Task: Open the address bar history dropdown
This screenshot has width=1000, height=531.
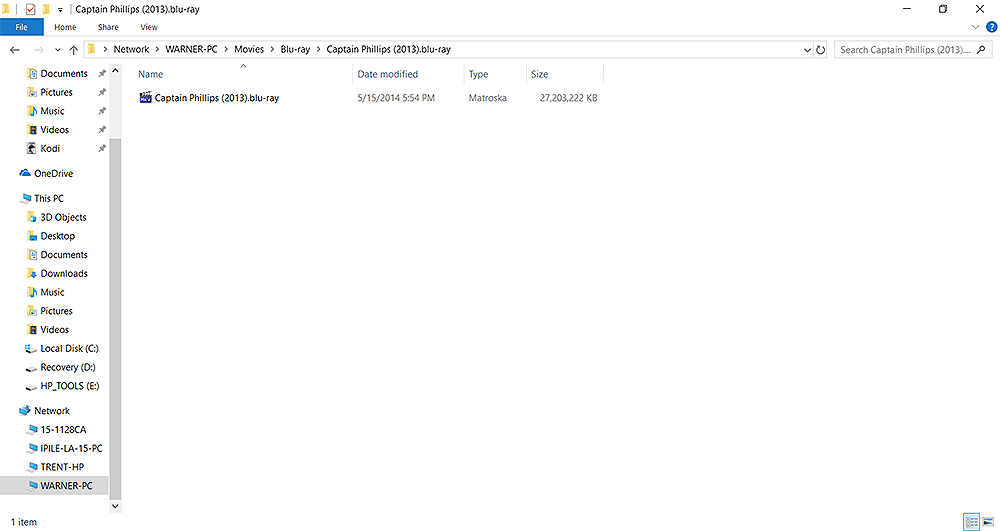Action: [807, 50]
